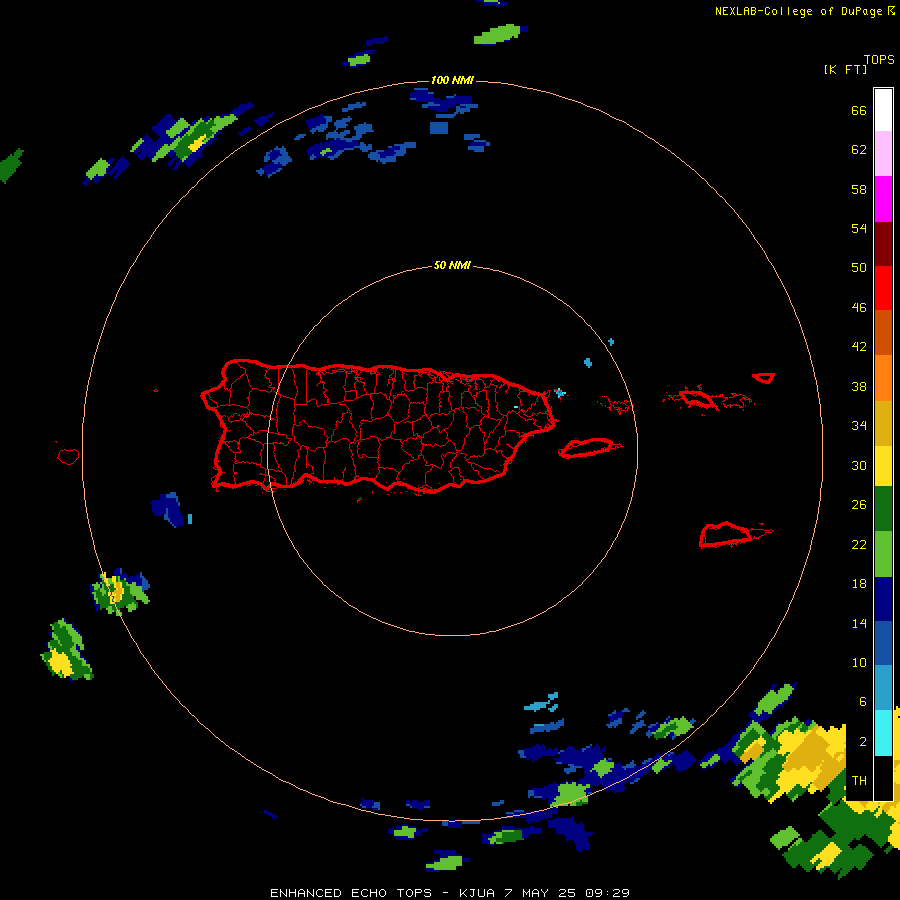Click the 14 legend value
Screen dimensions: 900x900
pos(859,623)
